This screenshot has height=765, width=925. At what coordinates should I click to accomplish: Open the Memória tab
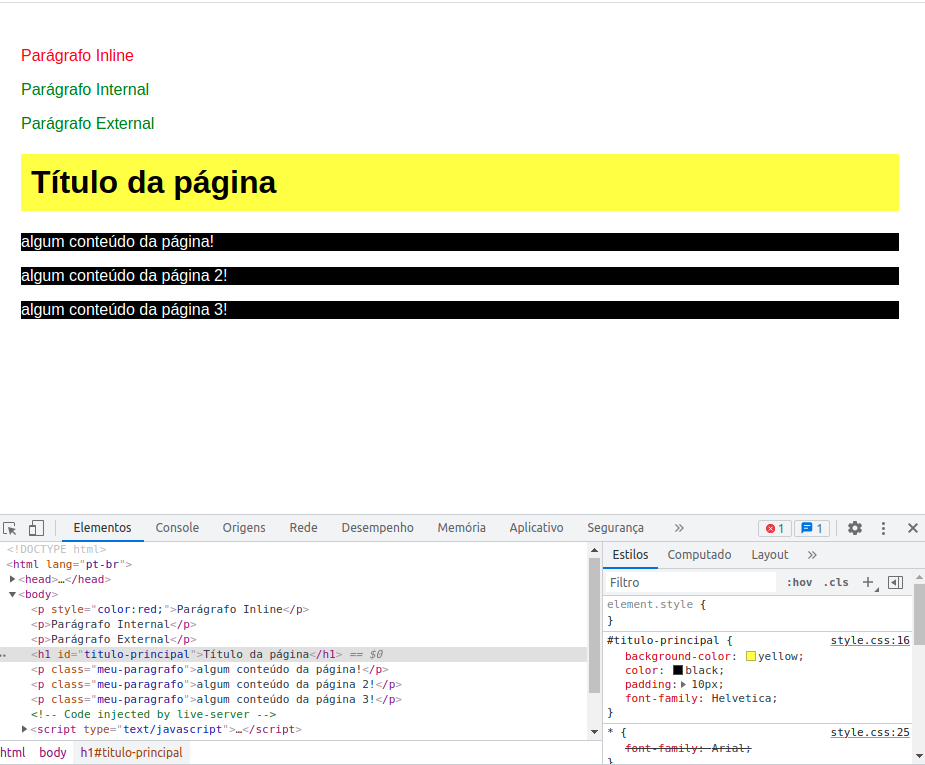pos(461,528)
